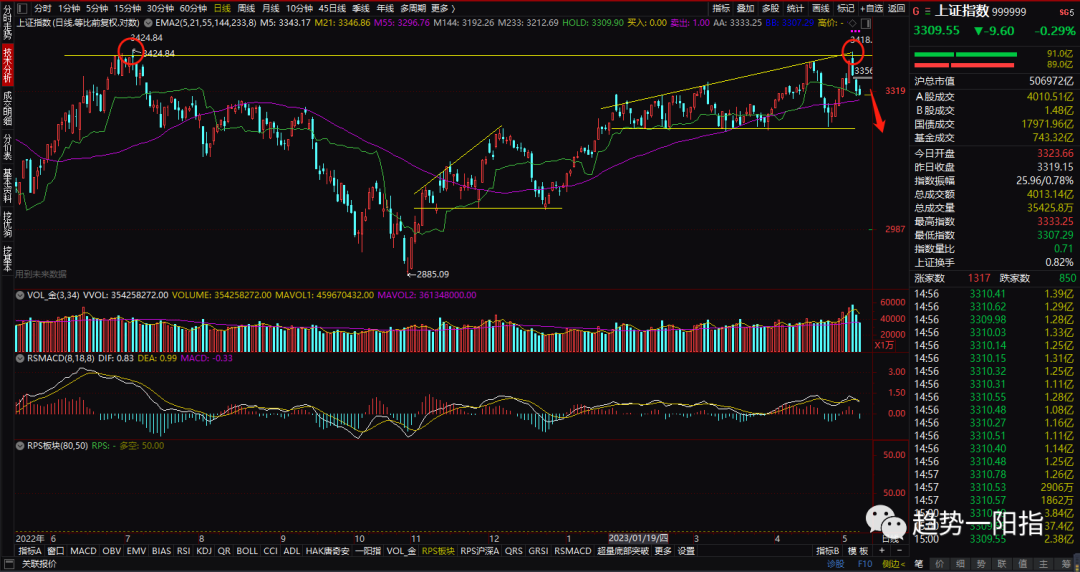Click the 画线 toolbar button
1080x572 pixels.
point(821,8)
